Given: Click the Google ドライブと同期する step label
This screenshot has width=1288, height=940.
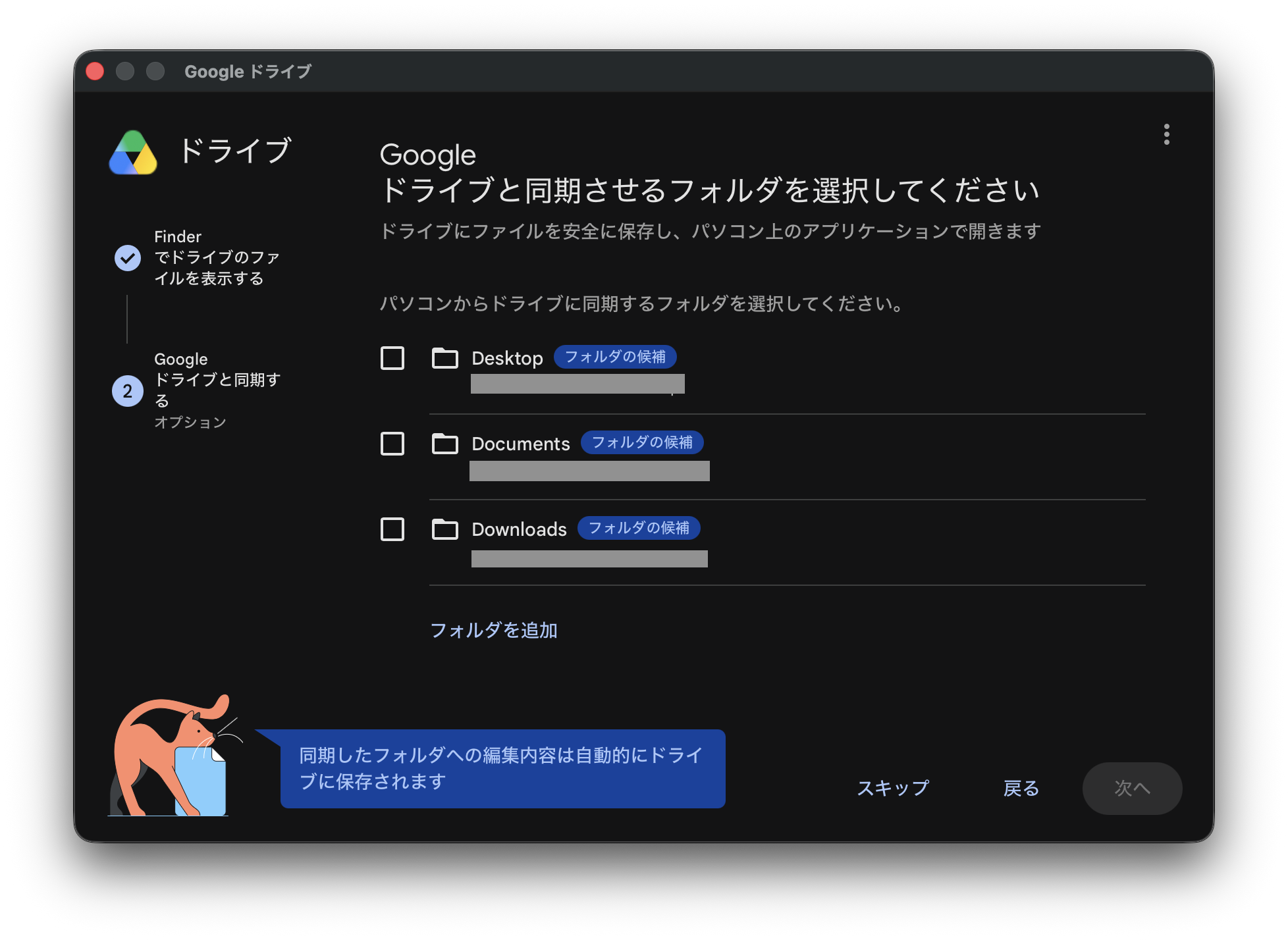Looking at the screenshot, I should coord(217,380).
